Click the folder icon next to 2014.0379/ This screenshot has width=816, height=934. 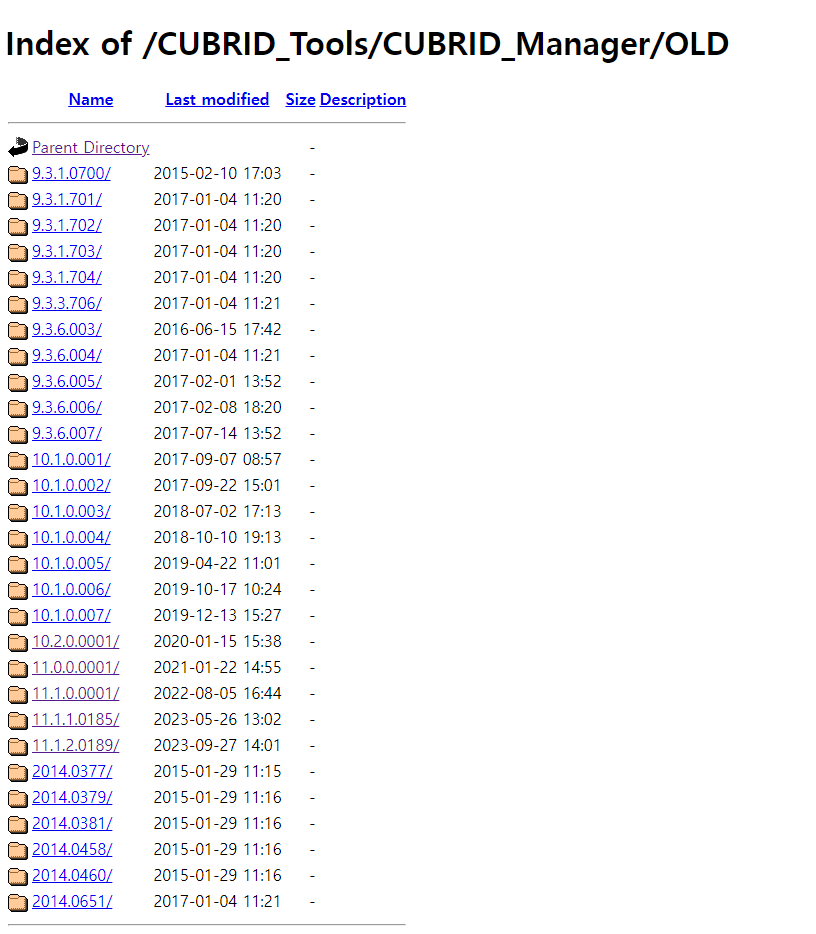click(x=18, y=799)
